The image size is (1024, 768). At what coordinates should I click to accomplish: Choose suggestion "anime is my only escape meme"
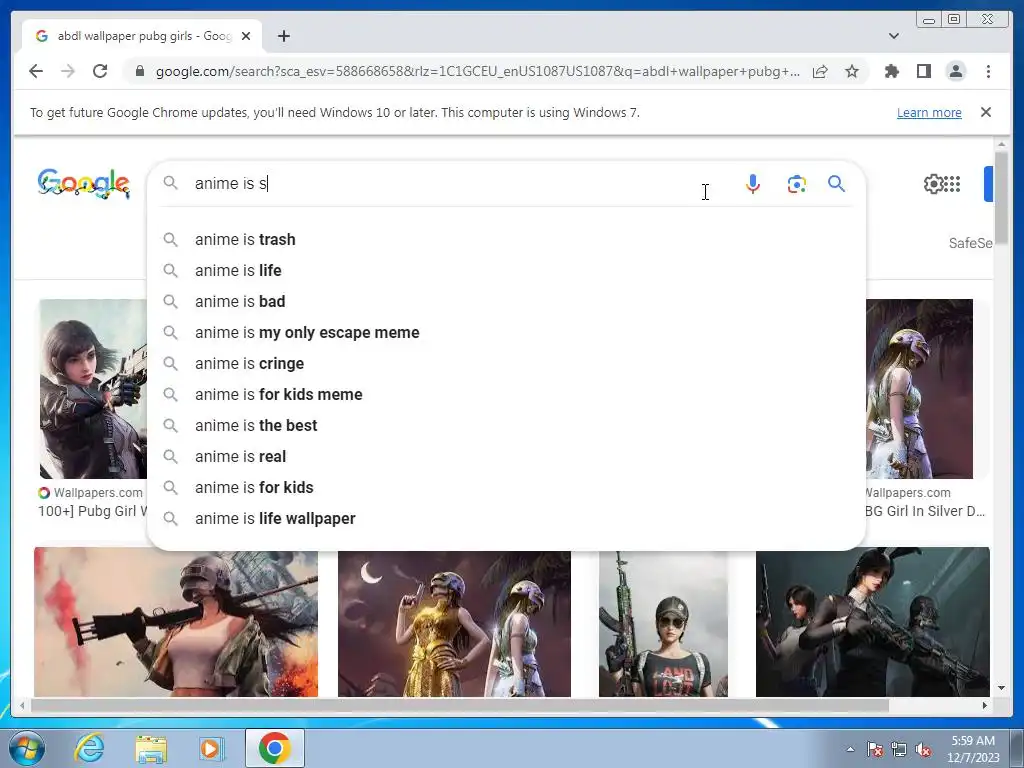[506, 332]
